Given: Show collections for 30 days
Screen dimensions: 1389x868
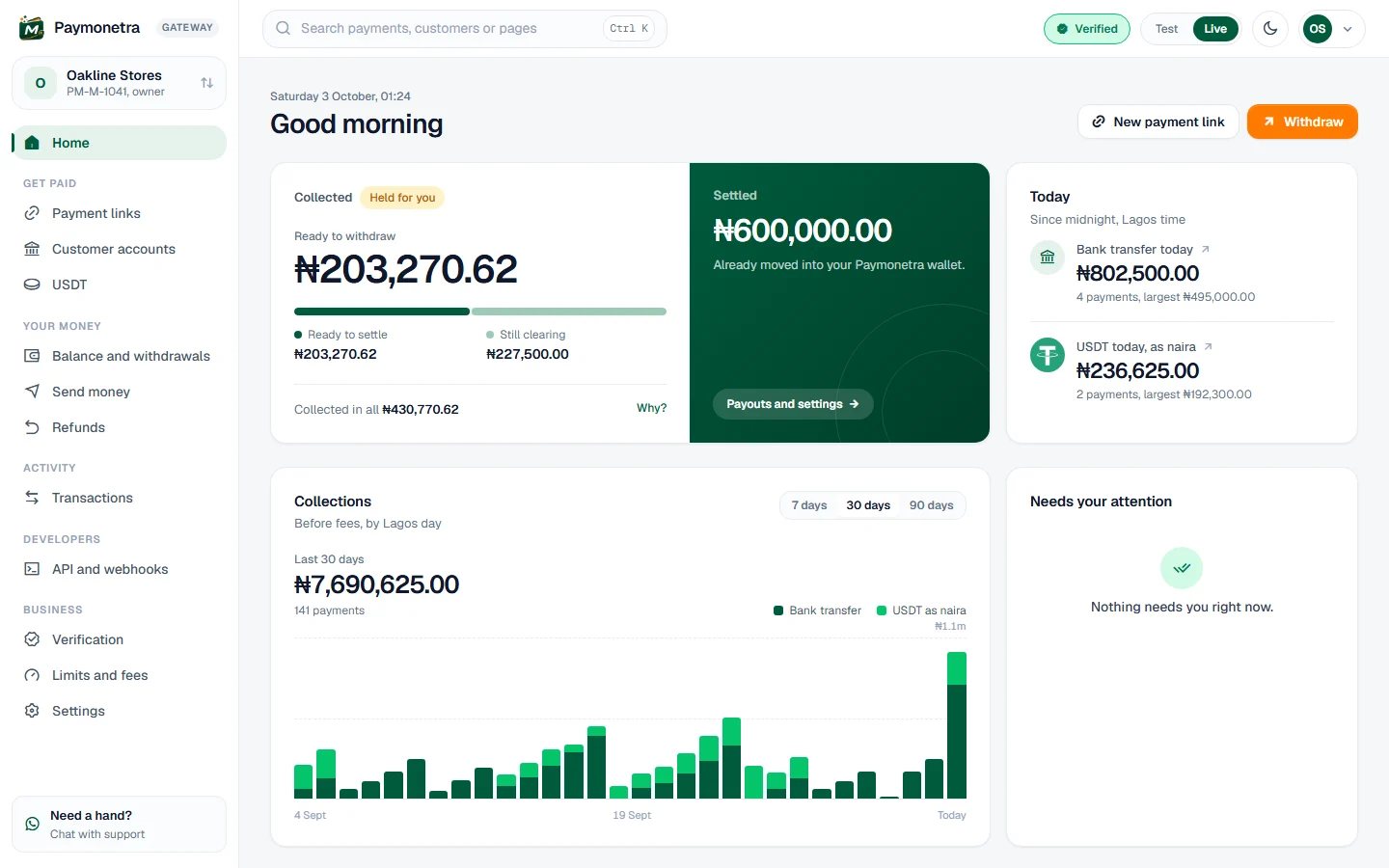Looking at the screenshot, I should tap(868, 505).
